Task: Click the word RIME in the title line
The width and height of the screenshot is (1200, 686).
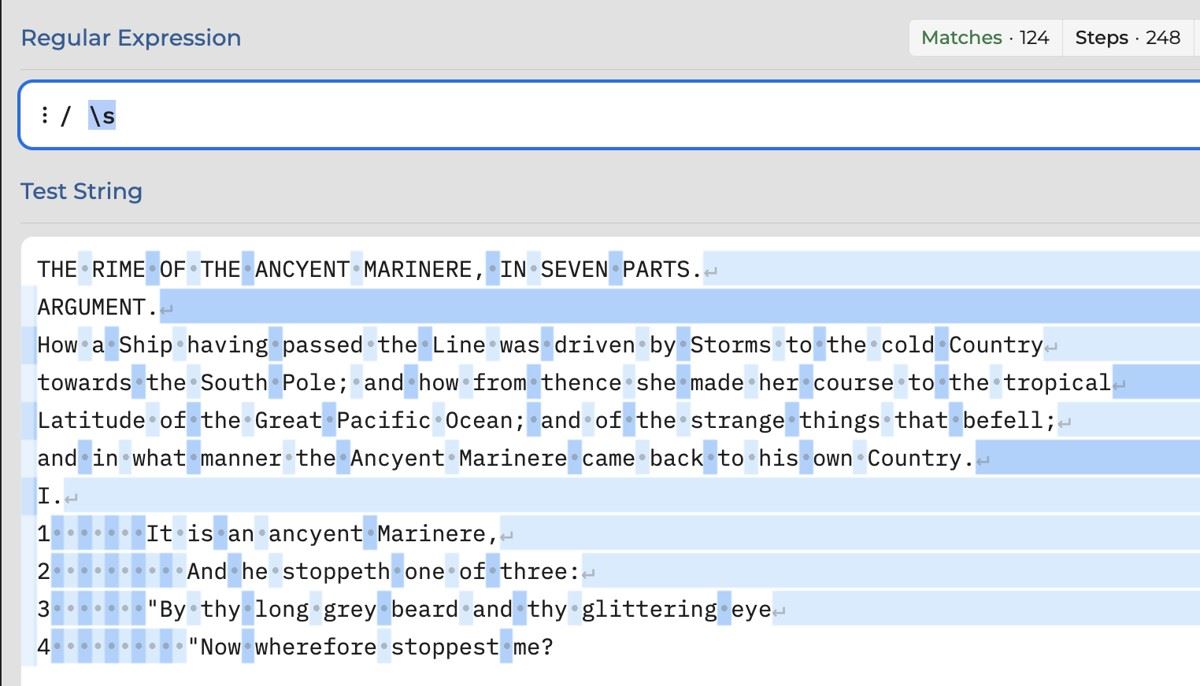Action: point(118,270)
